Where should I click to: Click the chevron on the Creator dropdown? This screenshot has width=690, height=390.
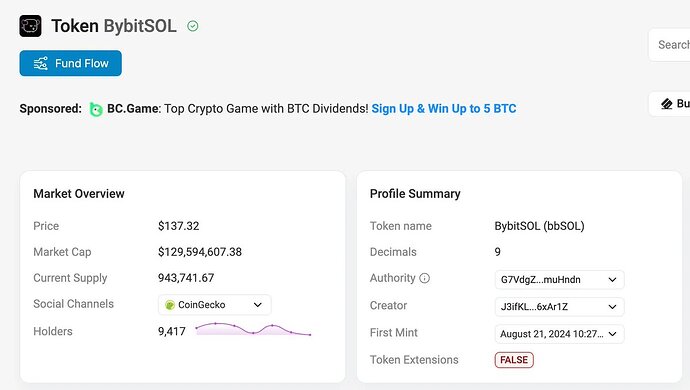tap(612, 307)
